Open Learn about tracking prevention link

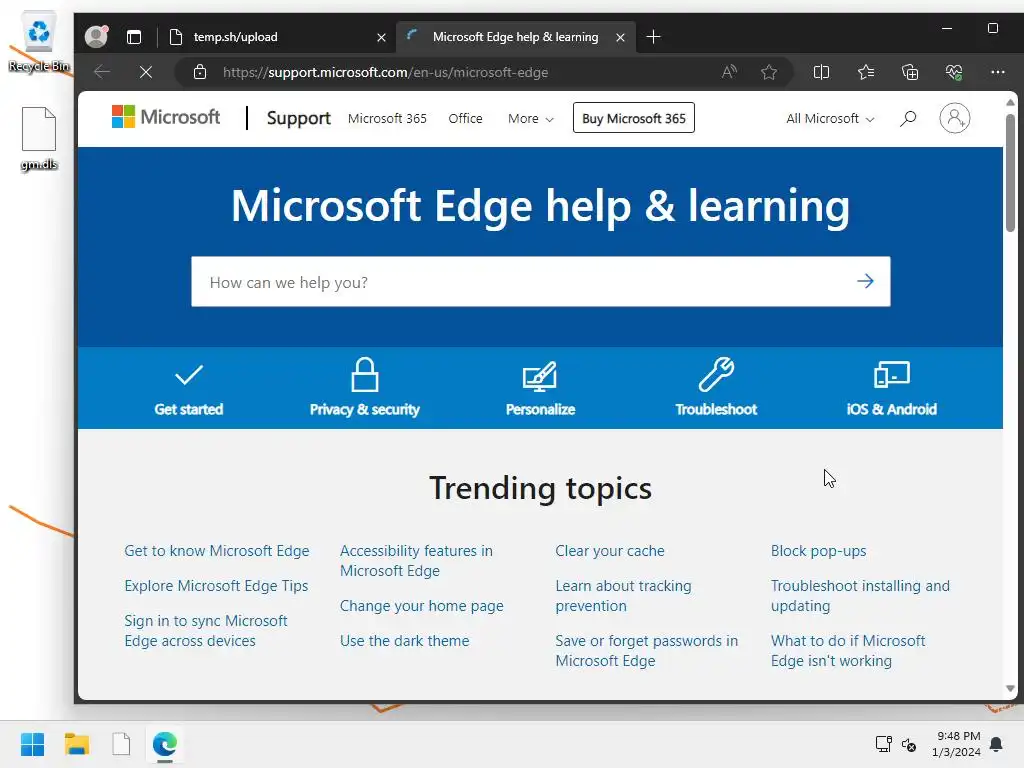pyautogui.click(x=623, y=596)
